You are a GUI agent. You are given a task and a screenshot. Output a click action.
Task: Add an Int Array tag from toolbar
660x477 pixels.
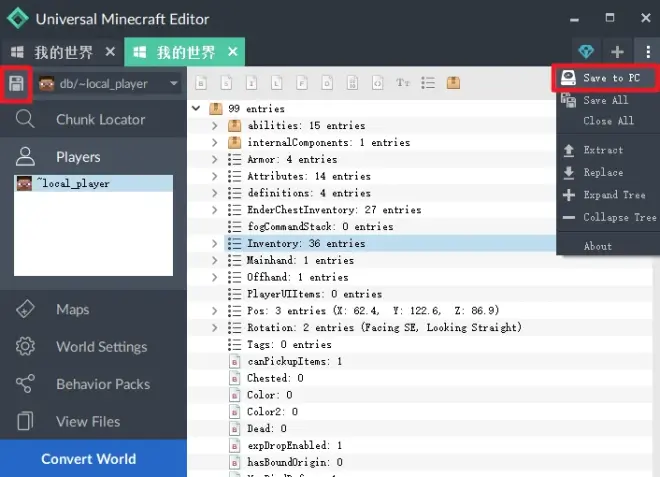(x=378, y=83)
